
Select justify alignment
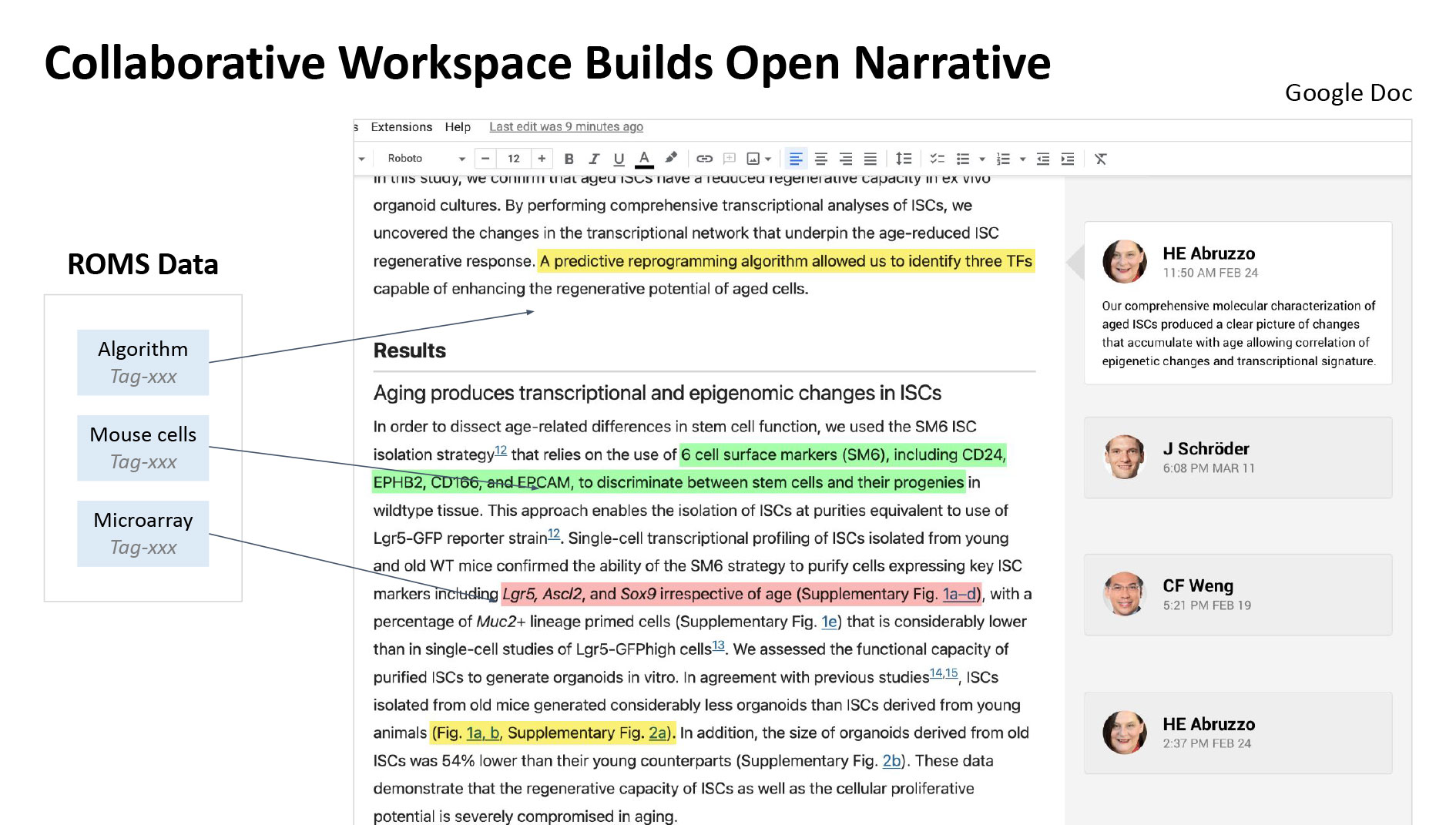click(x=871, y=159)
